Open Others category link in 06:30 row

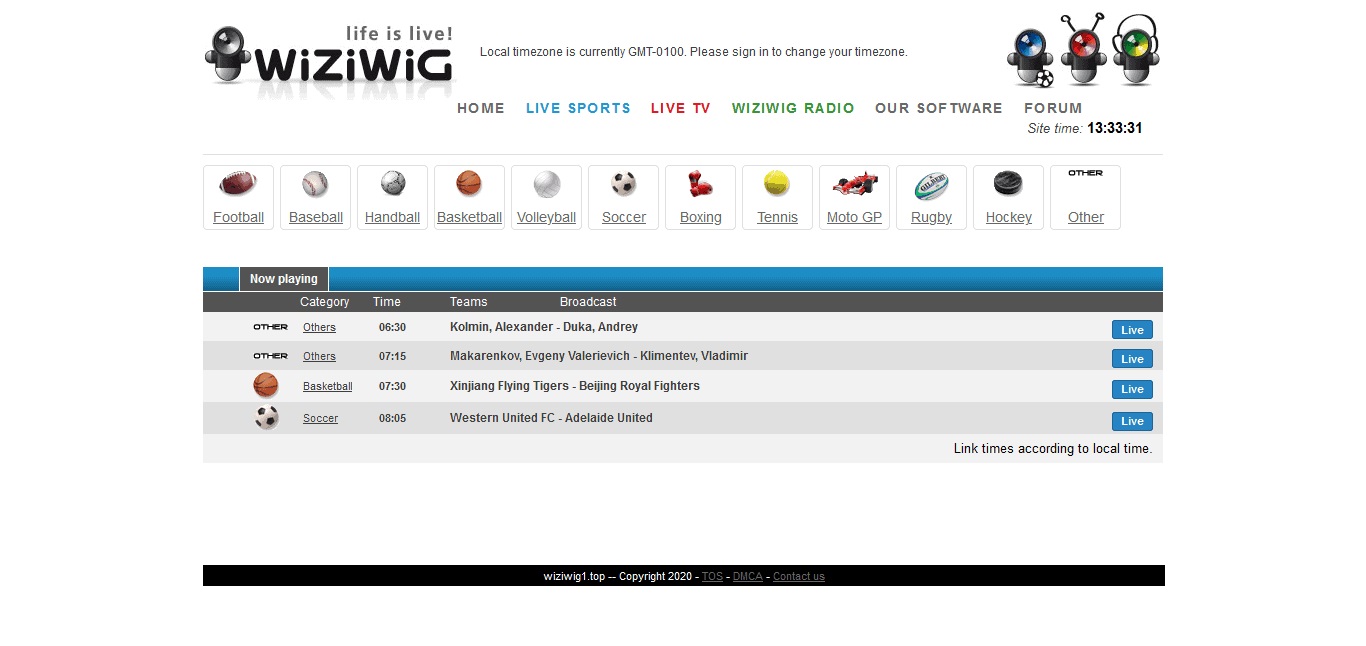click(x=319, y=328)
